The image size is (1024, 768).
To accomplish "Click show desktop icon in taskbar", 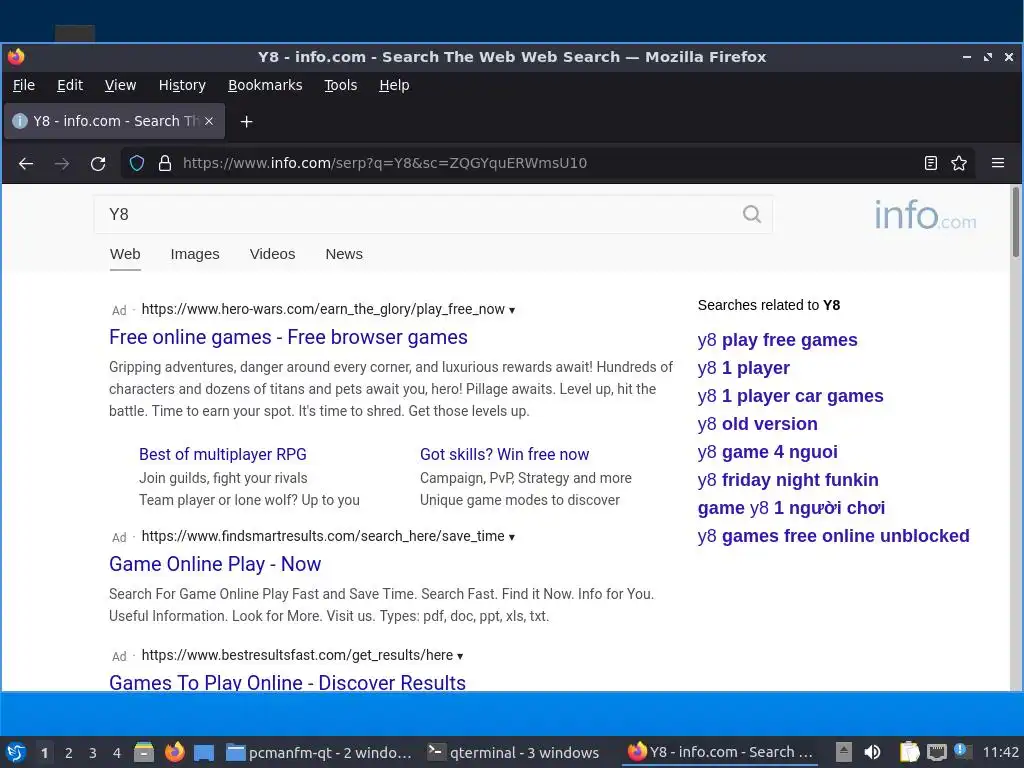I will (204, 752).
